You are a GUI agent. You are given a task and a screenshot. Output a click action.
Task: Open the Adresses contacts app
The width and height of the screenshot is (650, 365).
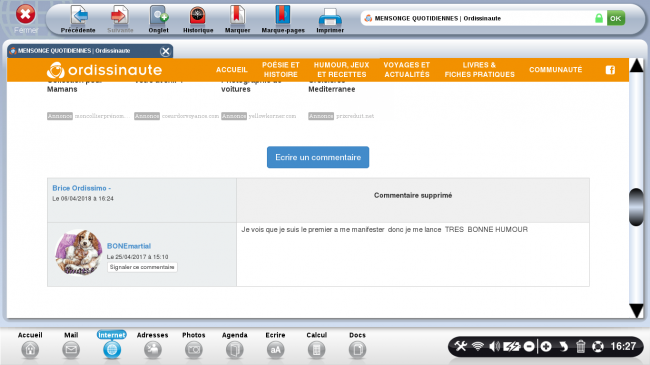pyautogui.click(x=153, y=345)
